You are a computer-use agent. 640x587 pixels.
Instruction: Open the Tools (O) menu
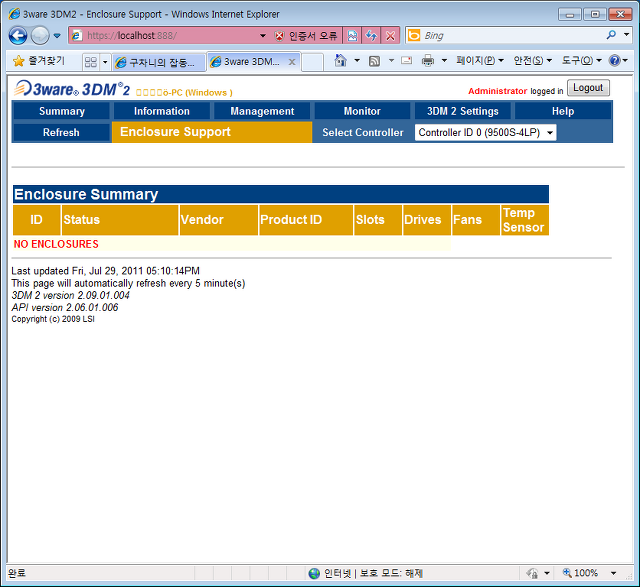pyautogui.click(x=582, y=61)
